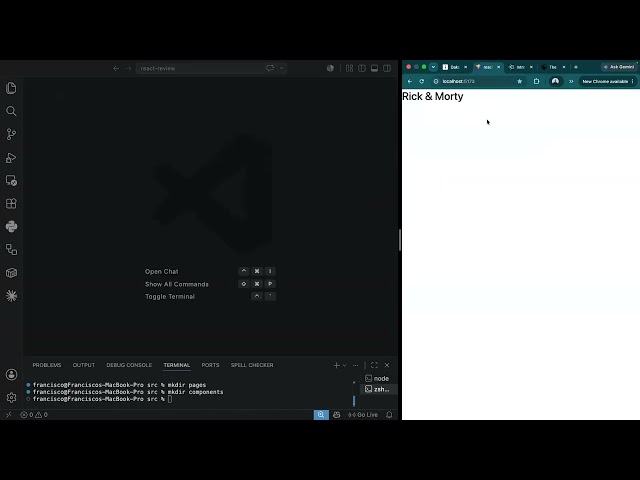Open the Run and Debug view

click(x=11, y=158)
